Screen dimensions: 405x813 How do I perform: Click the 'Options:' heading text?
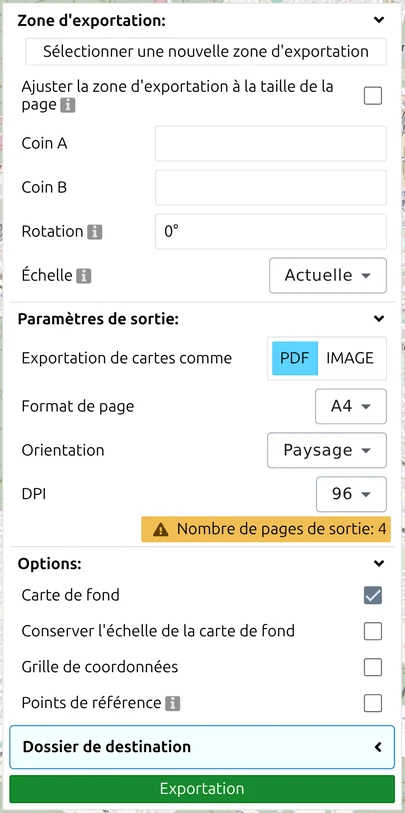(x=49, y=564)
